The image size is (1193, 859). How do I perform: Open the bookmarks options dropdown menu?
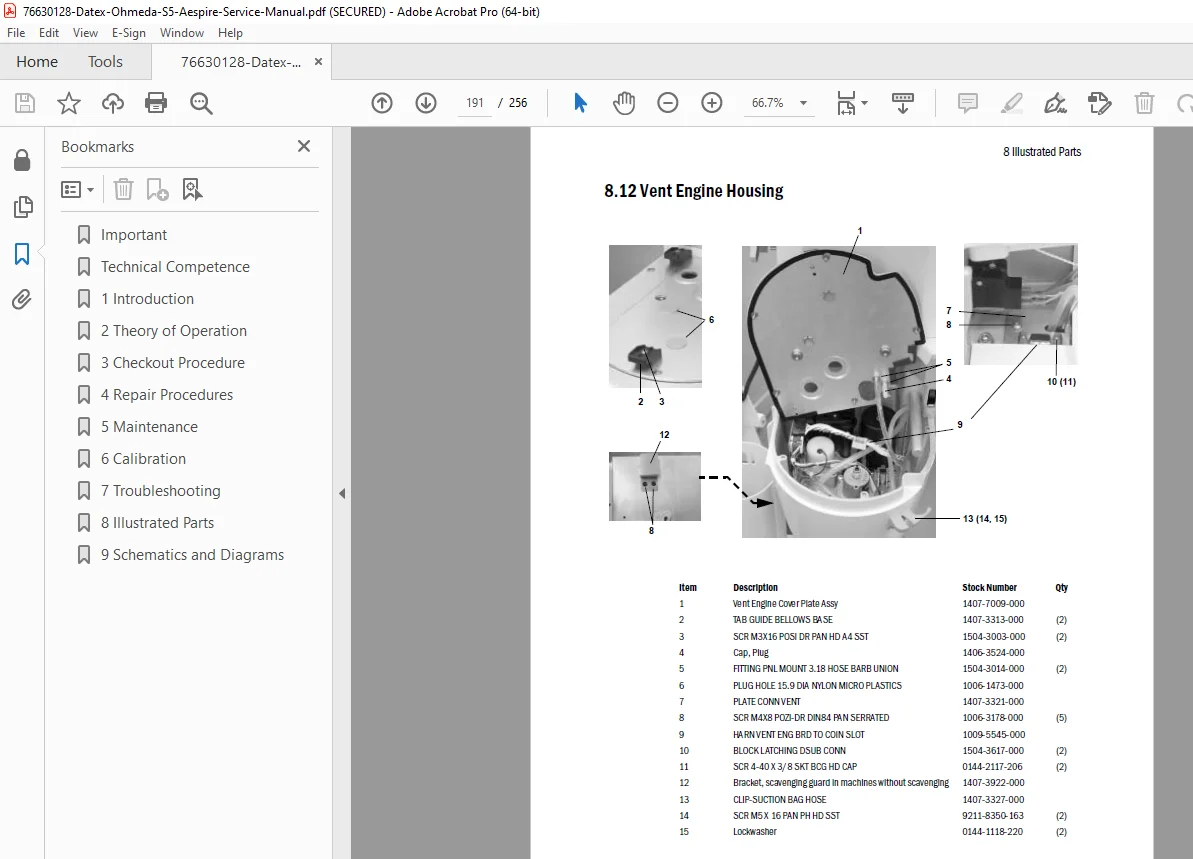point(78,189)
